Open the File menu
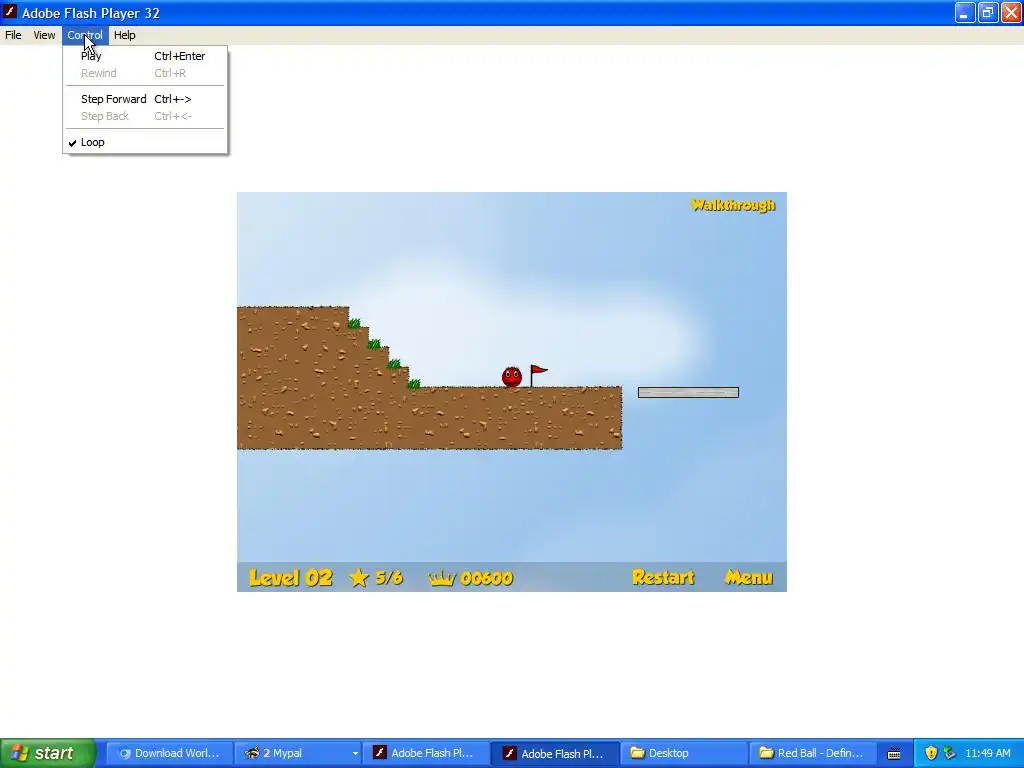The height and width of the screenshot is (768, 1024). (x=13, y=35)
